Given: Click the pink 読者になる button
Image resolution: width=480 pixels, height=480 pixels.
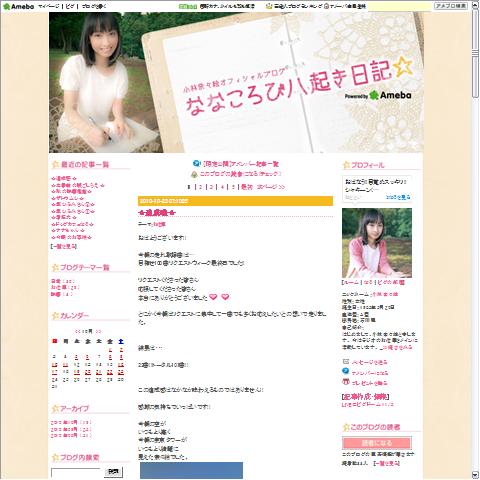Looking at the screenshot, I should pyautogui.click(x=377, y=443).
